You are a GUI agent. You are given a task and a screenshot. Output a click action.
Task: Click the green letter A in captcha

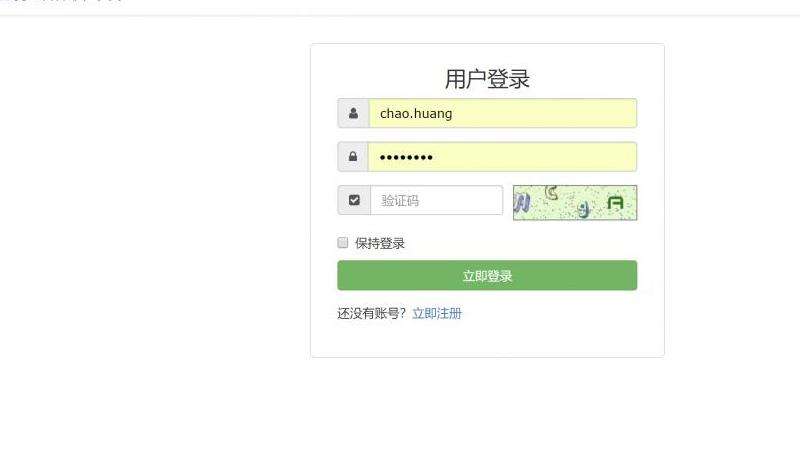pyautogui.click(x=616, y=203)
